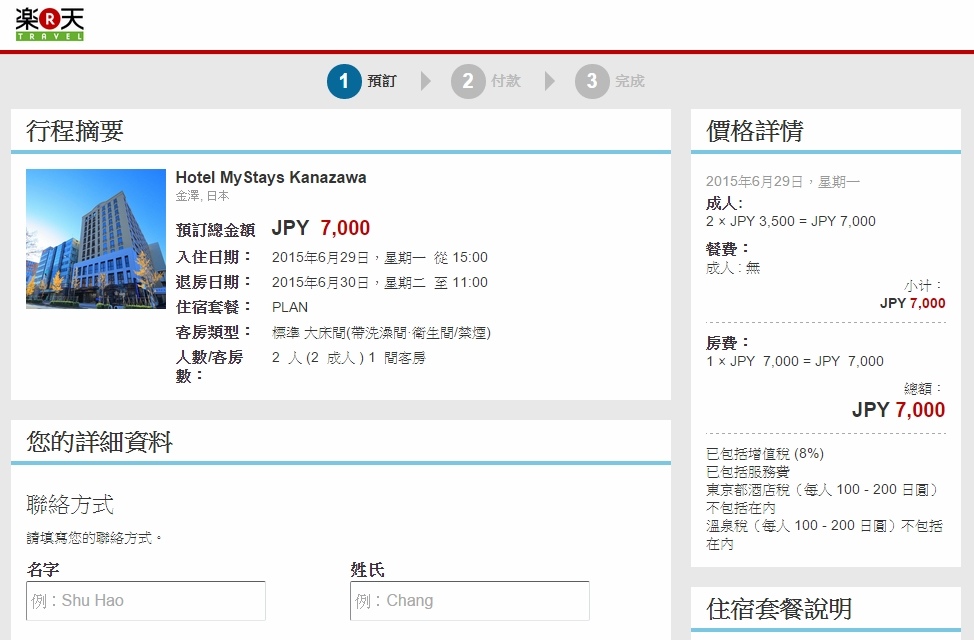The image size is (974, 640).
Task: Click the PLAN package value
Action: pyautogui.click(x=289, y=307)
